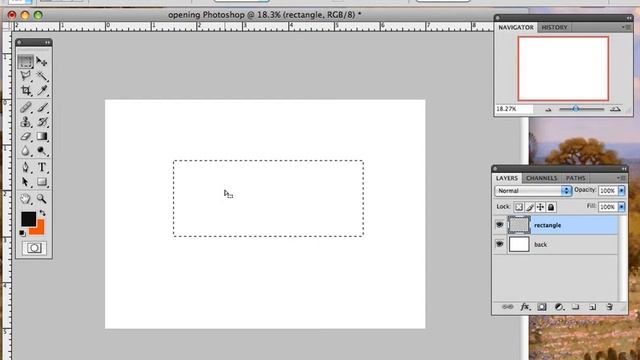
Task: Select the Path Selection tool
Action: click(25, 182)
